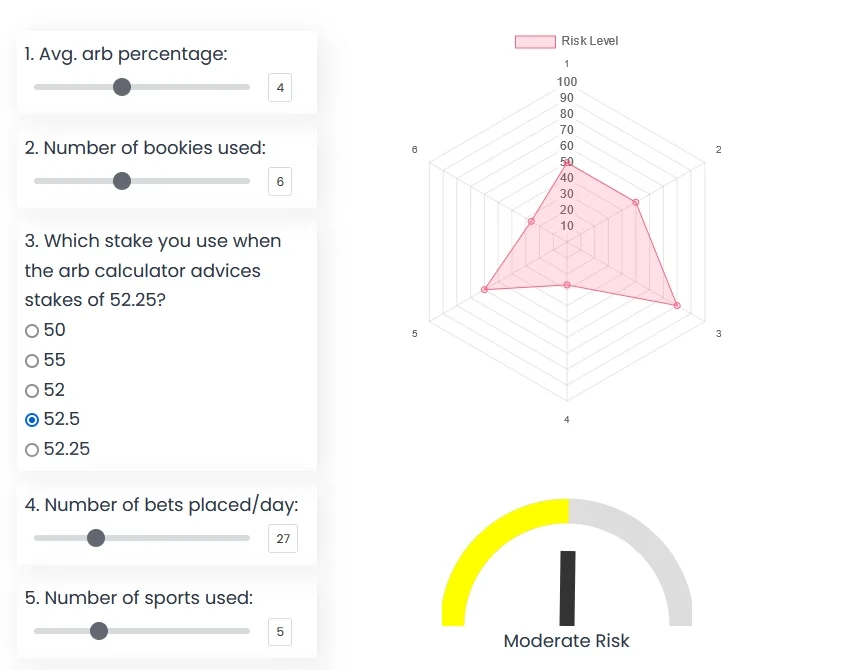
Task: Click the radar data point on axis 5
Action: pos(484,290)
